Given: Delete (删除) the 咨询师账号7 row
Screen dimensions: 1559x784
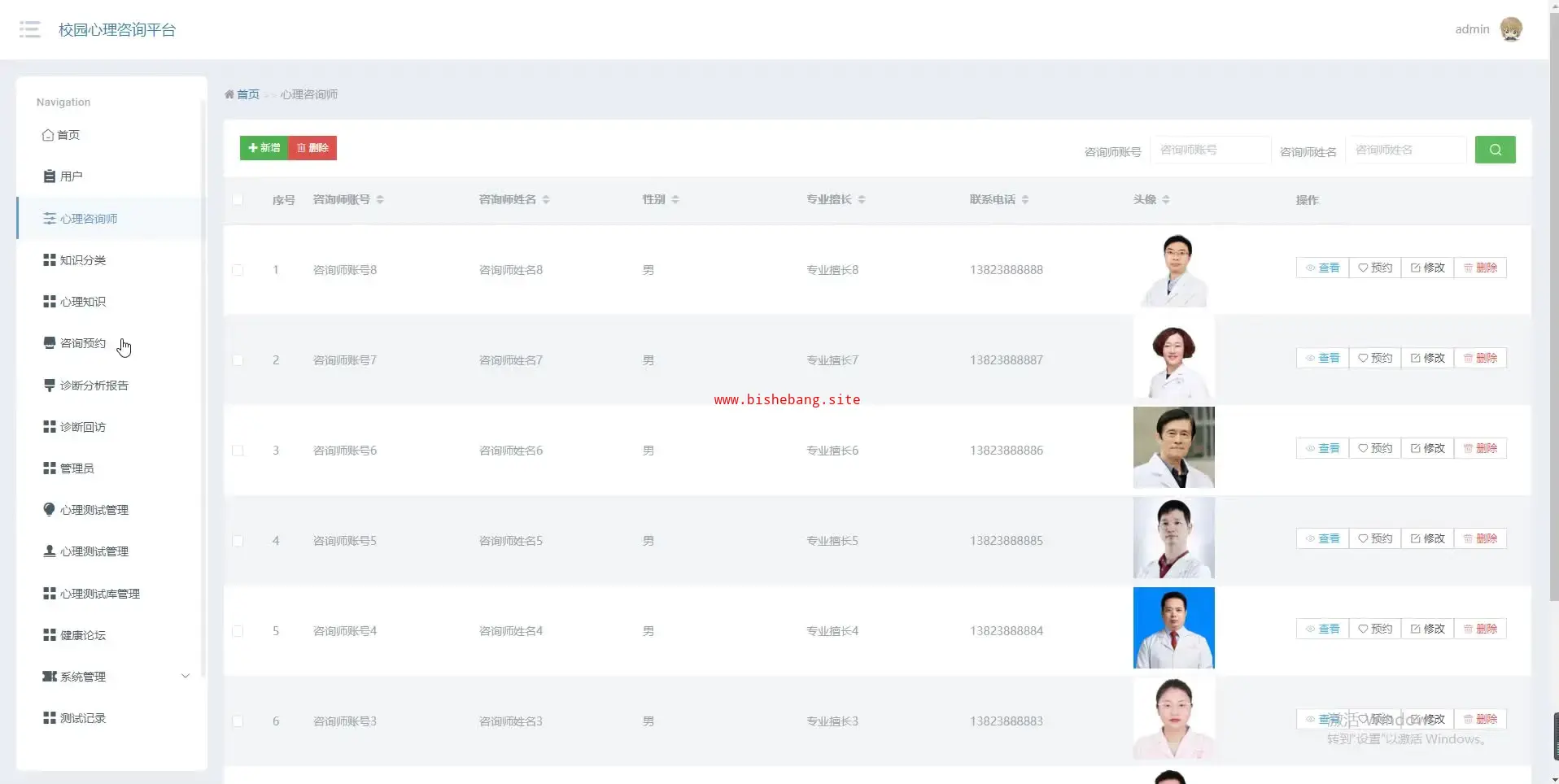Looking at the screenshot, I should (1480, 358).
